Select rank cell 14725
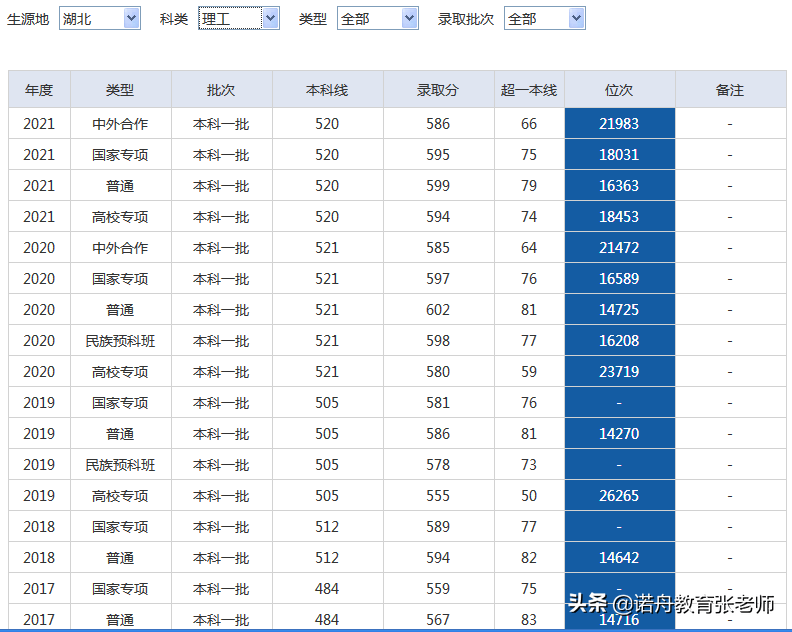This screenshot has height=632, width=792. tap(619, 309)
